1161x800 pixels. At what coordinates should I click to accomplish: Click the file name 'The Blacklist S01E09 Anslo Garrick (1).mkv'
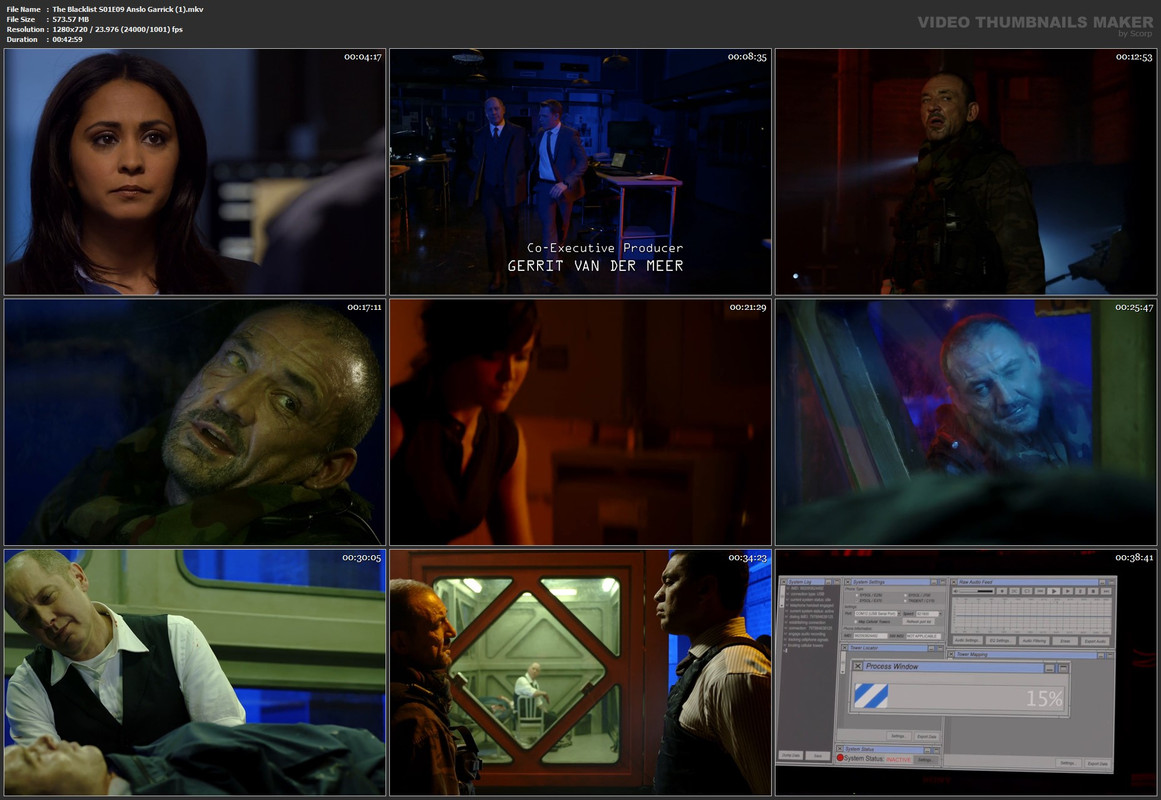pos(127,10)
